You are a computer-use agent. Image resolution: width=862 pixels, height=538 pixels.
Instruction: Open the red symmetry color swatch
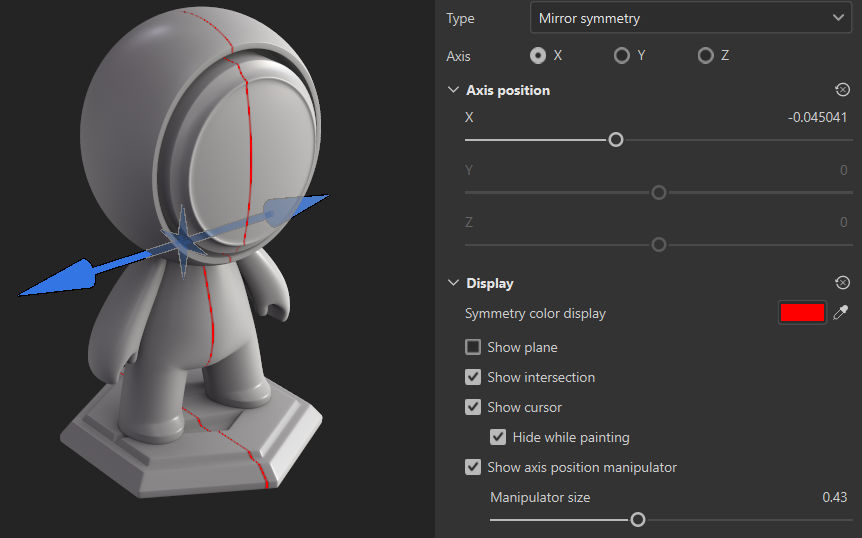point(802,313)
